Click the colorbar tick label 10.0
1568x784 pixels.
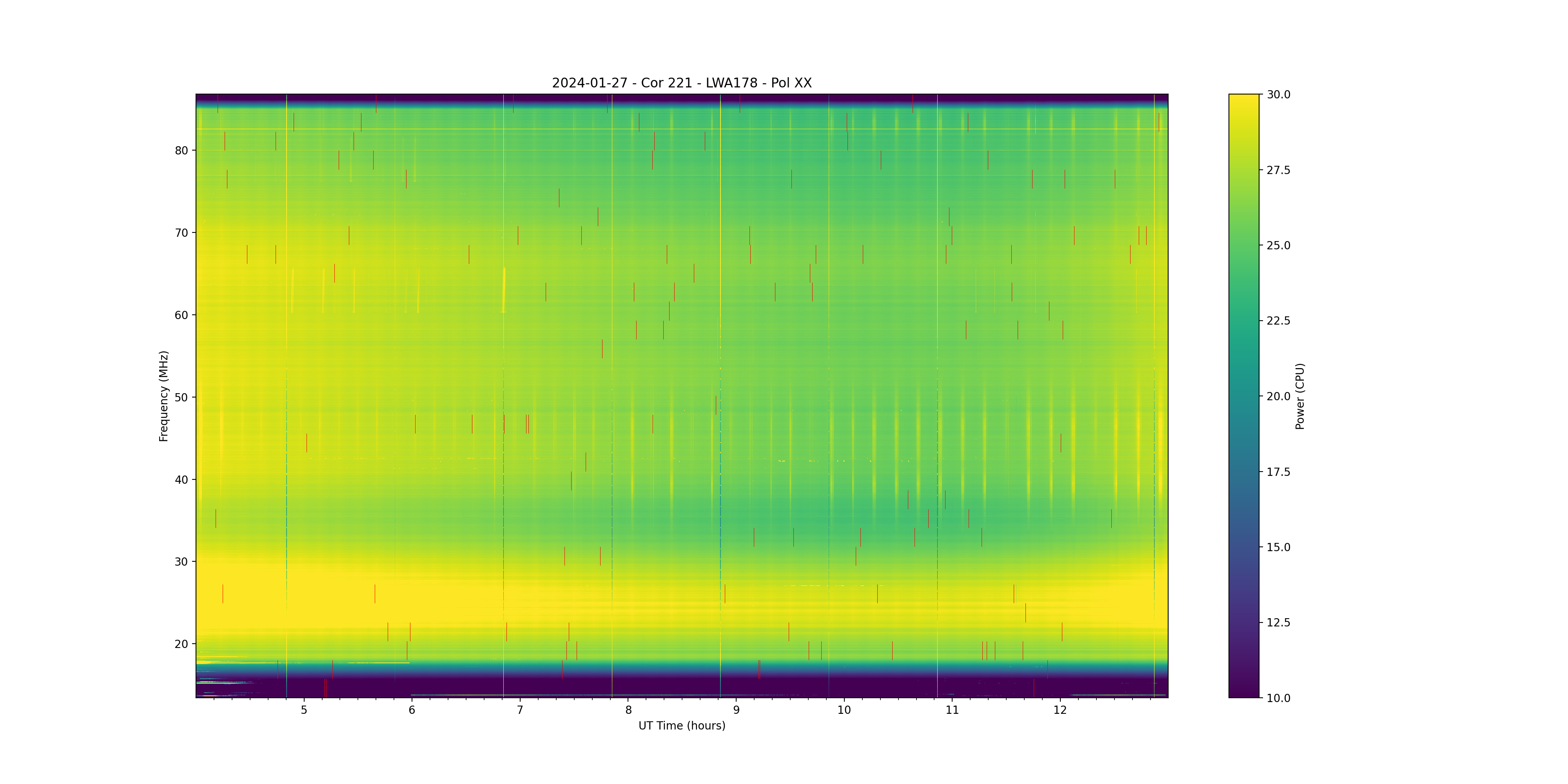coord(1278,698)
